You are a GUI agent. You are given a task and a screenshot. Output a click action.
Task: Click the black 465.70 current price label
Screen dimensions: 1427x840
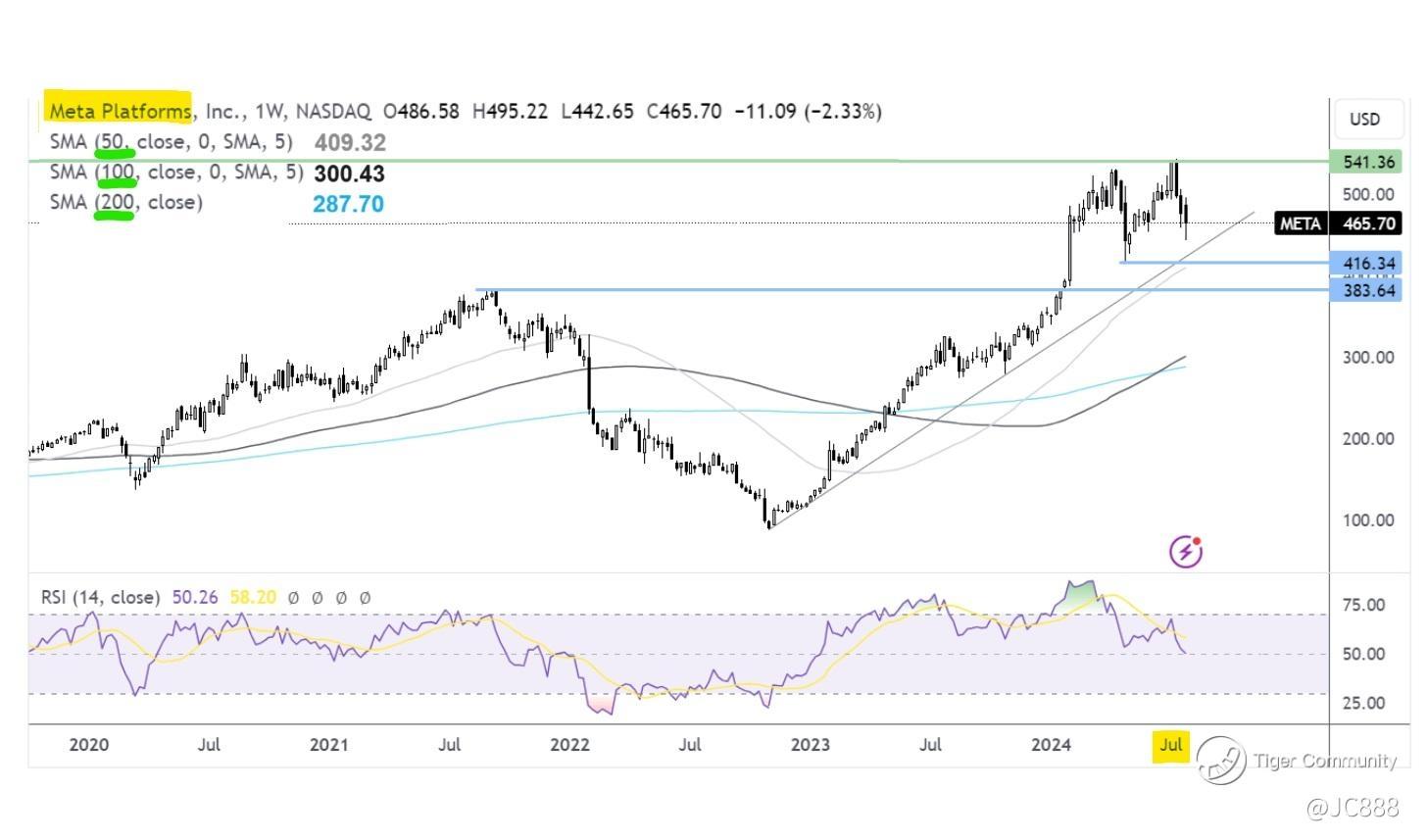[1366, 223]
